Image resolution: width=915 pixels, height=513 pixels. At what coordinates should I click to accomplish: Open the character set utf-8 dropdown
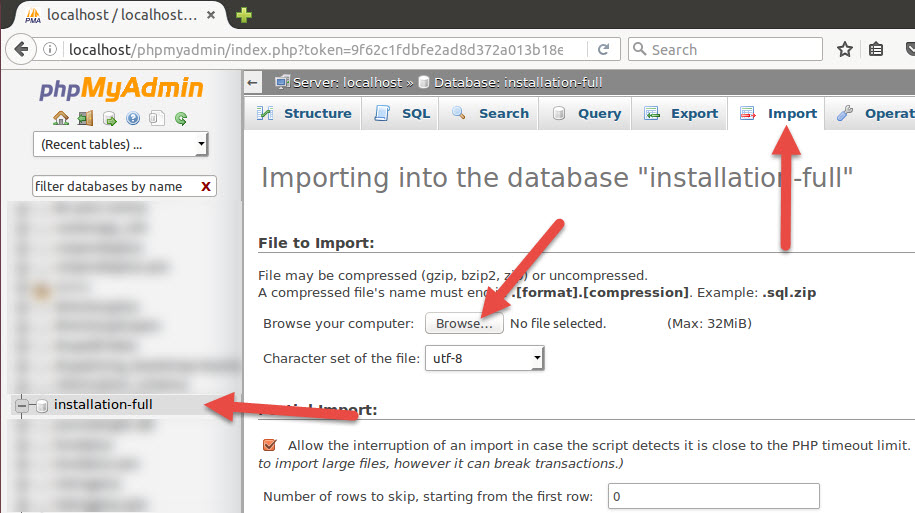pyautogui.click(x=484, y=358)
